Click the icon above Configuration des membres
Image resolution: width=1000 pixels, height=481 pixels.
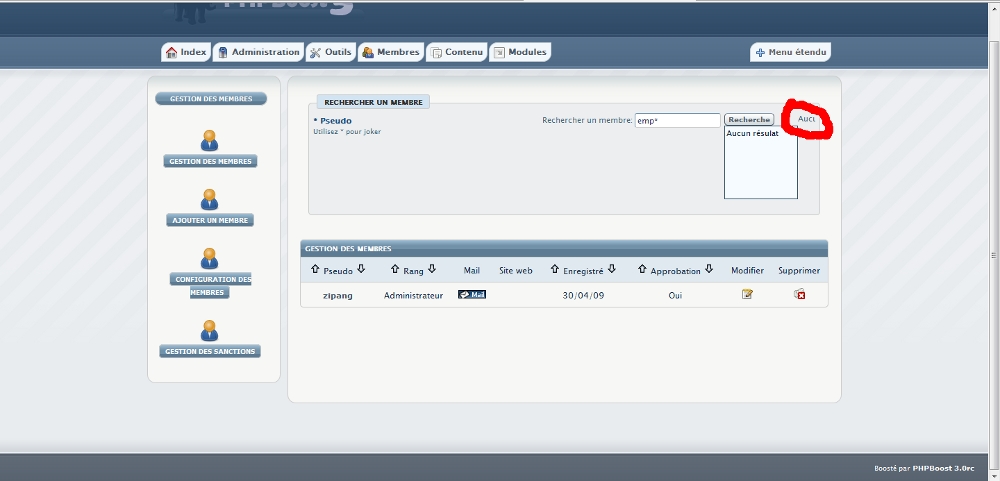click(x=210, y=258)
